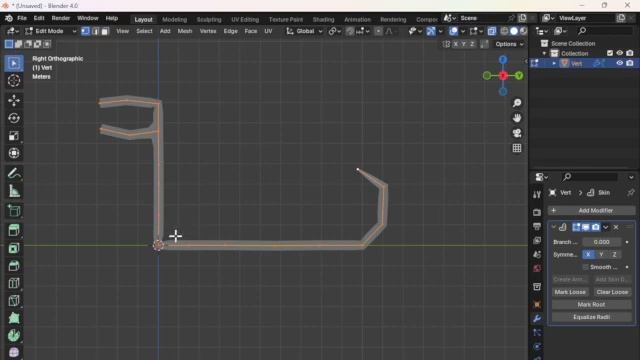
Task: Switch to vertex select mode
Action: [x=85, y=31]
